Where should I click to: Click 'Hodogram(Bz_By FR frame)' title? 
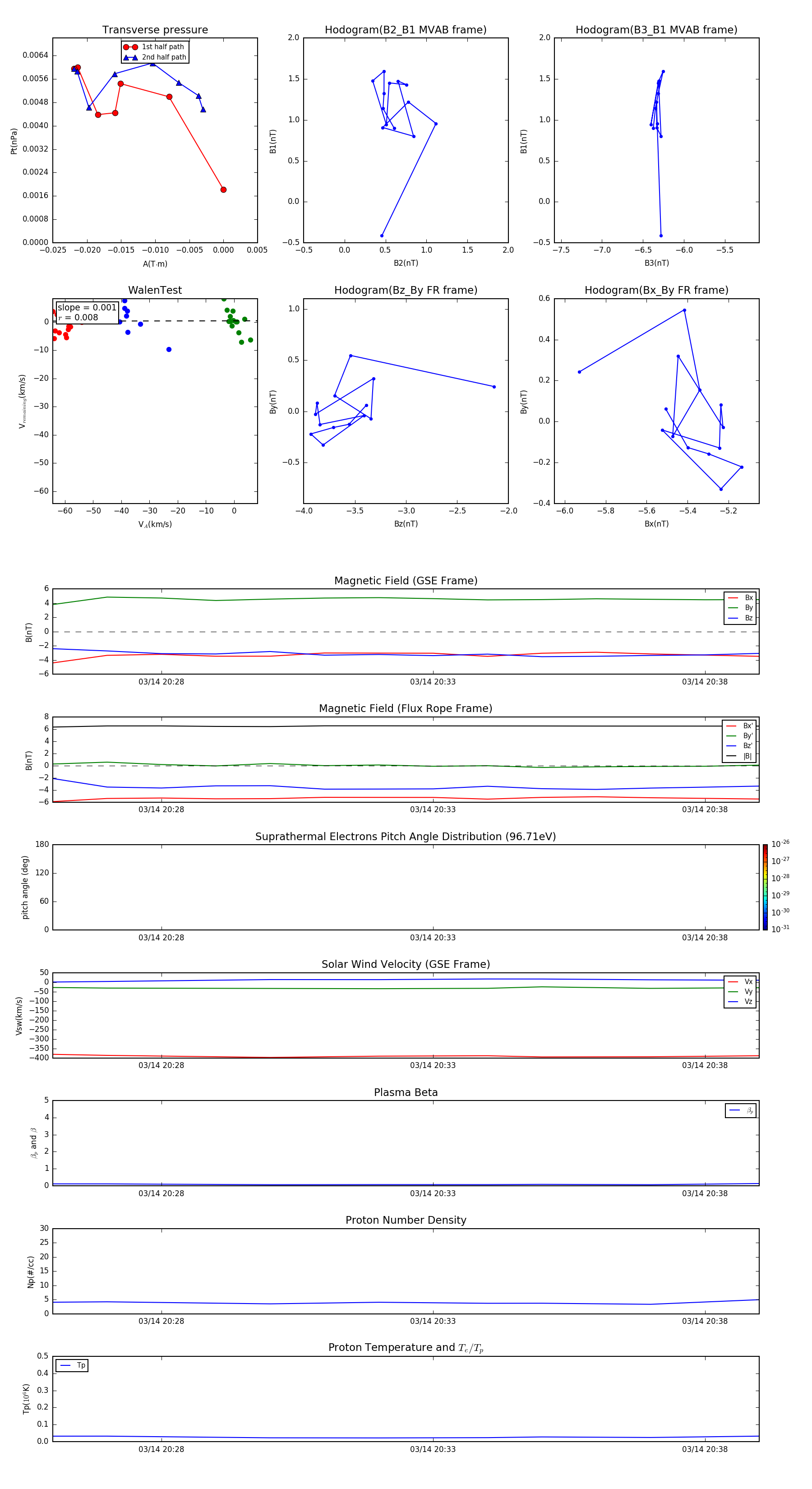click(406, 290)
